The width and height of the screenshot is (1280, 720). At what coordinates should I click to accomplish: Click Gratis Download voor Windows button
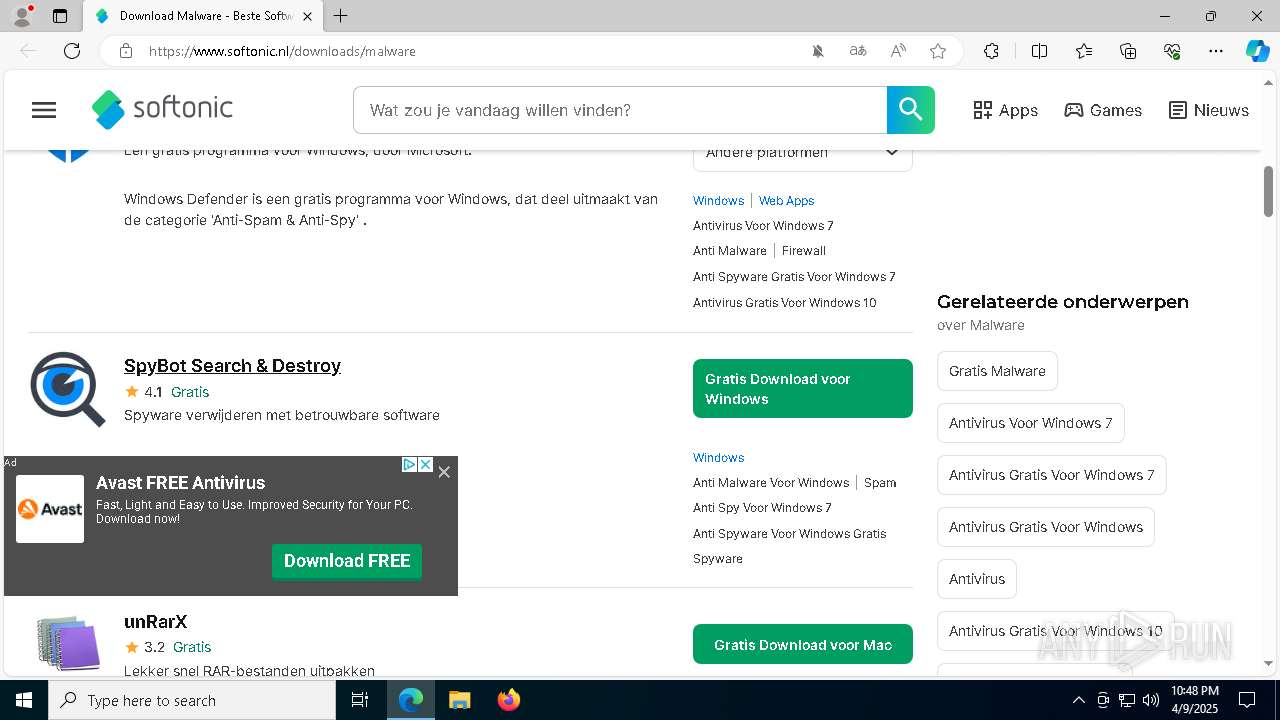click(x=803, y=388)
